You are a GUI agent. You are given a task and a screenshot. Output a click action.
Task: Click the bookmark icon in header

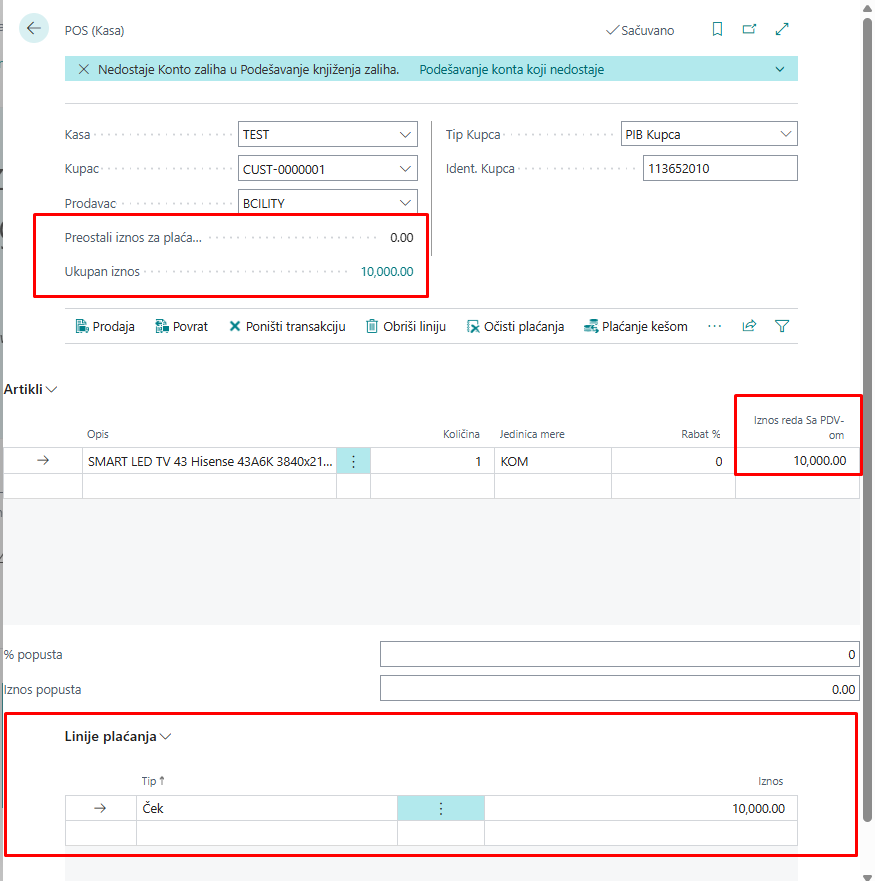[x=717, y=30]
